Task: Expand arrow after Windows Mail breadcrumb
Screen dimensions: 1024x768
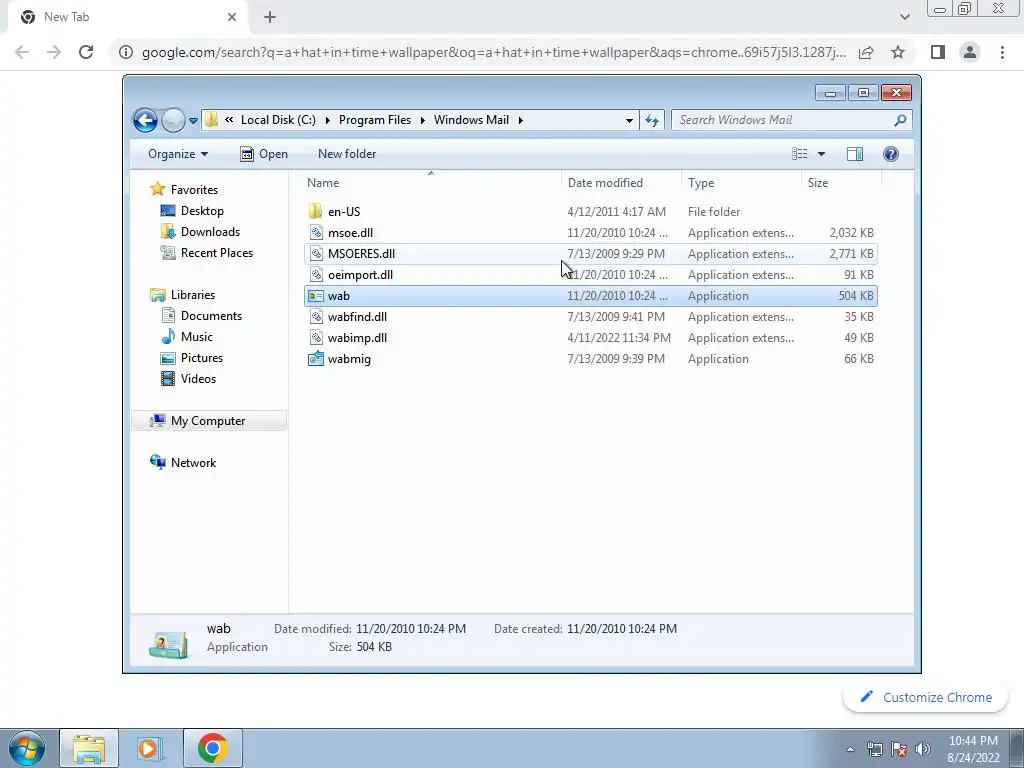Action: 520,120
